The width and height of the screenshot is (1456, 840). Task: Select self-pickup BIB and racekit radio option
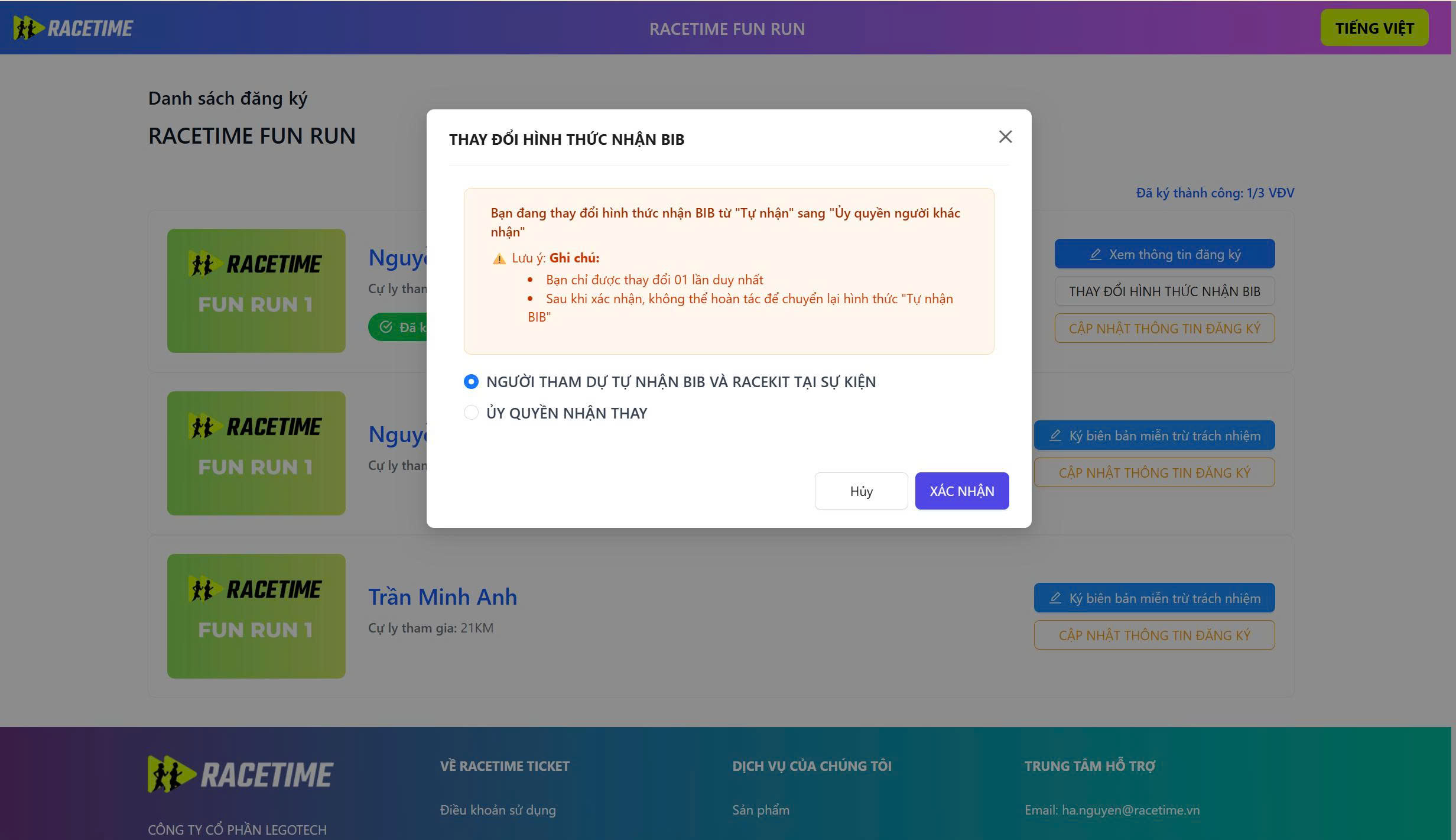click(x=471, y=382)
